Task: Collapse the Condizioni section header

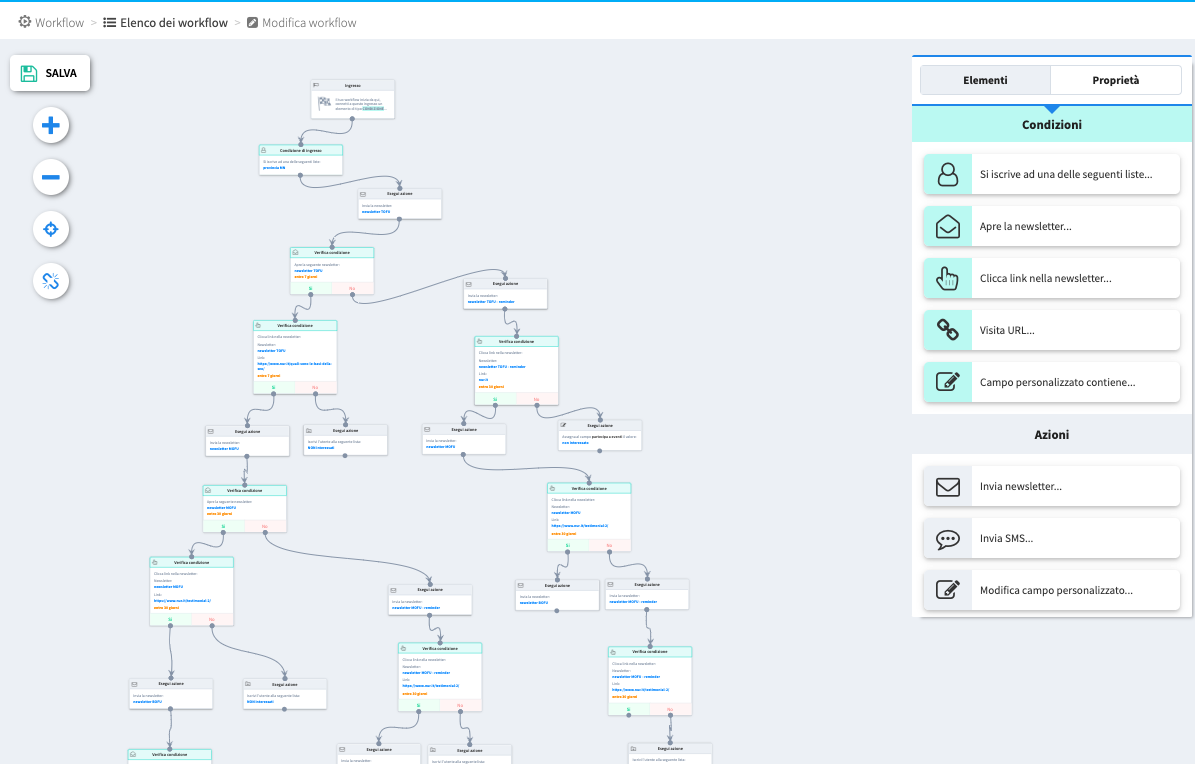Action: 1051,125
